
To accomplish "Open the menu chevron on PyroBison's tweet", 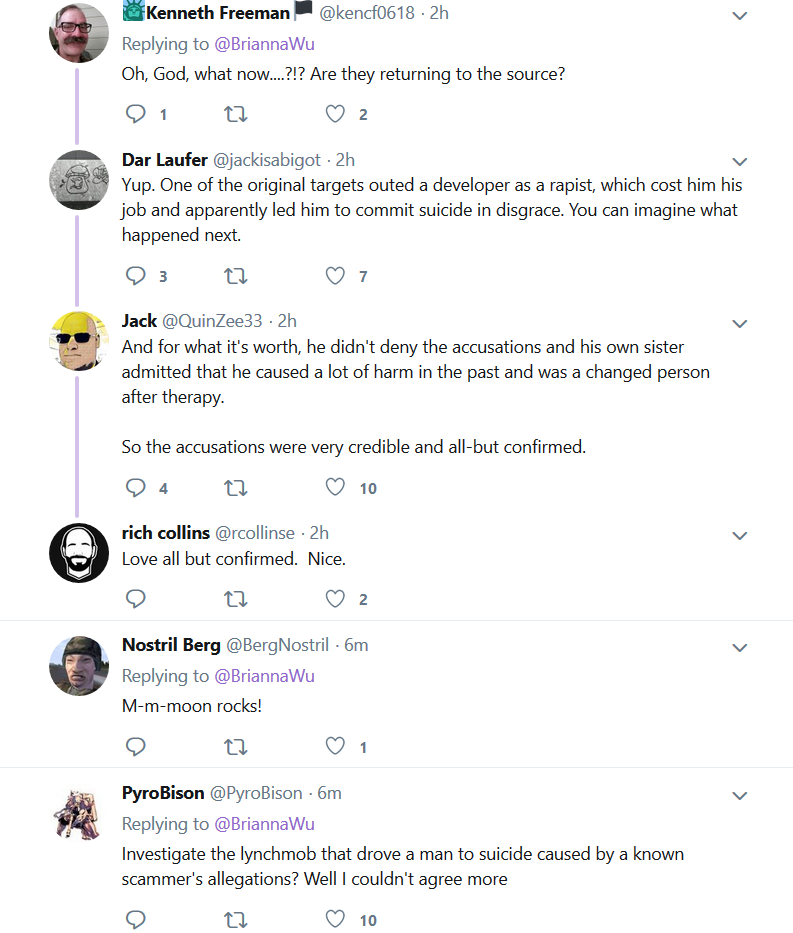I will coord(739,796).
